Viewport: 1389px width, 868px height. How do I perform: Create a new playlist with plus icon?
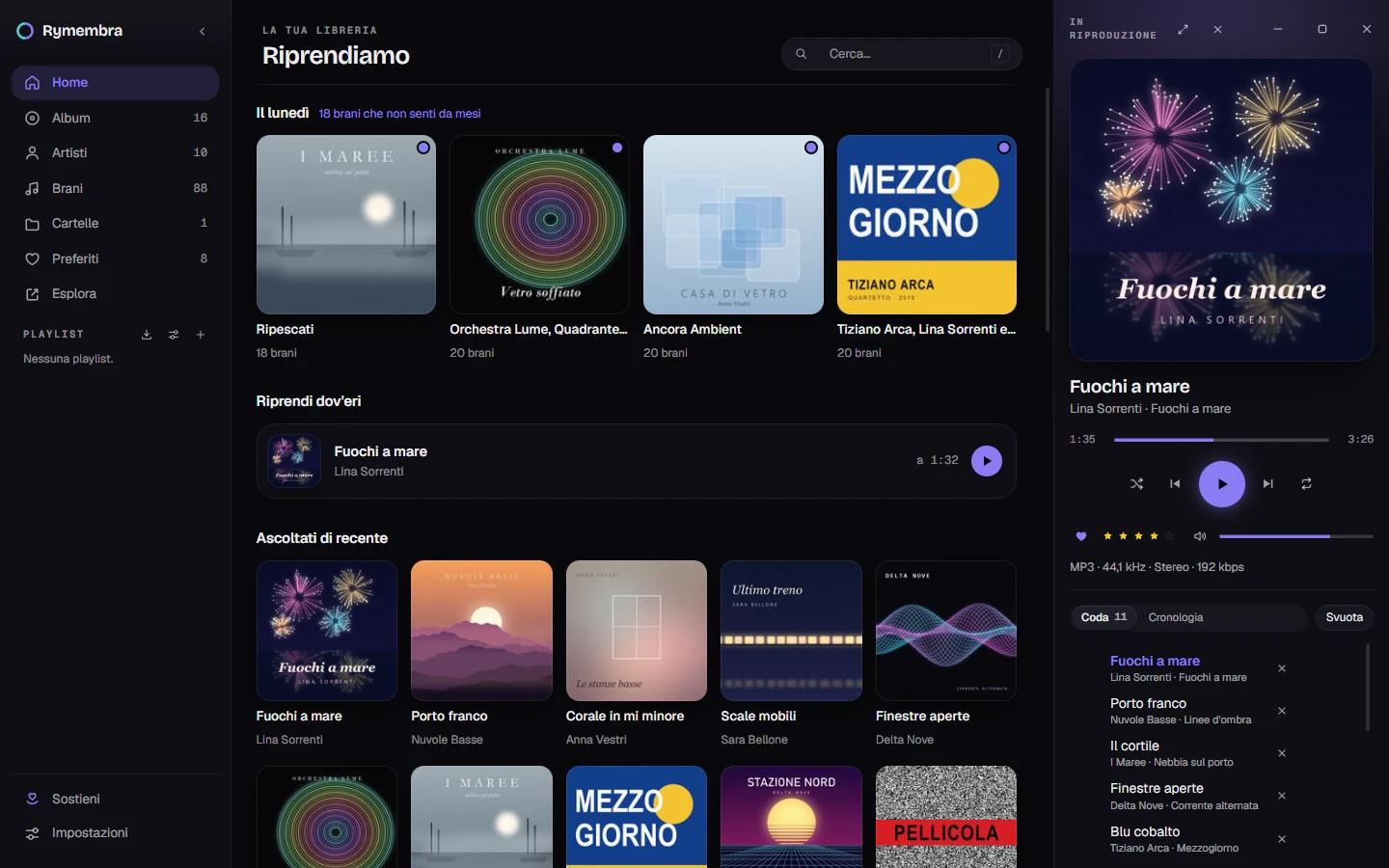(201, 335)
